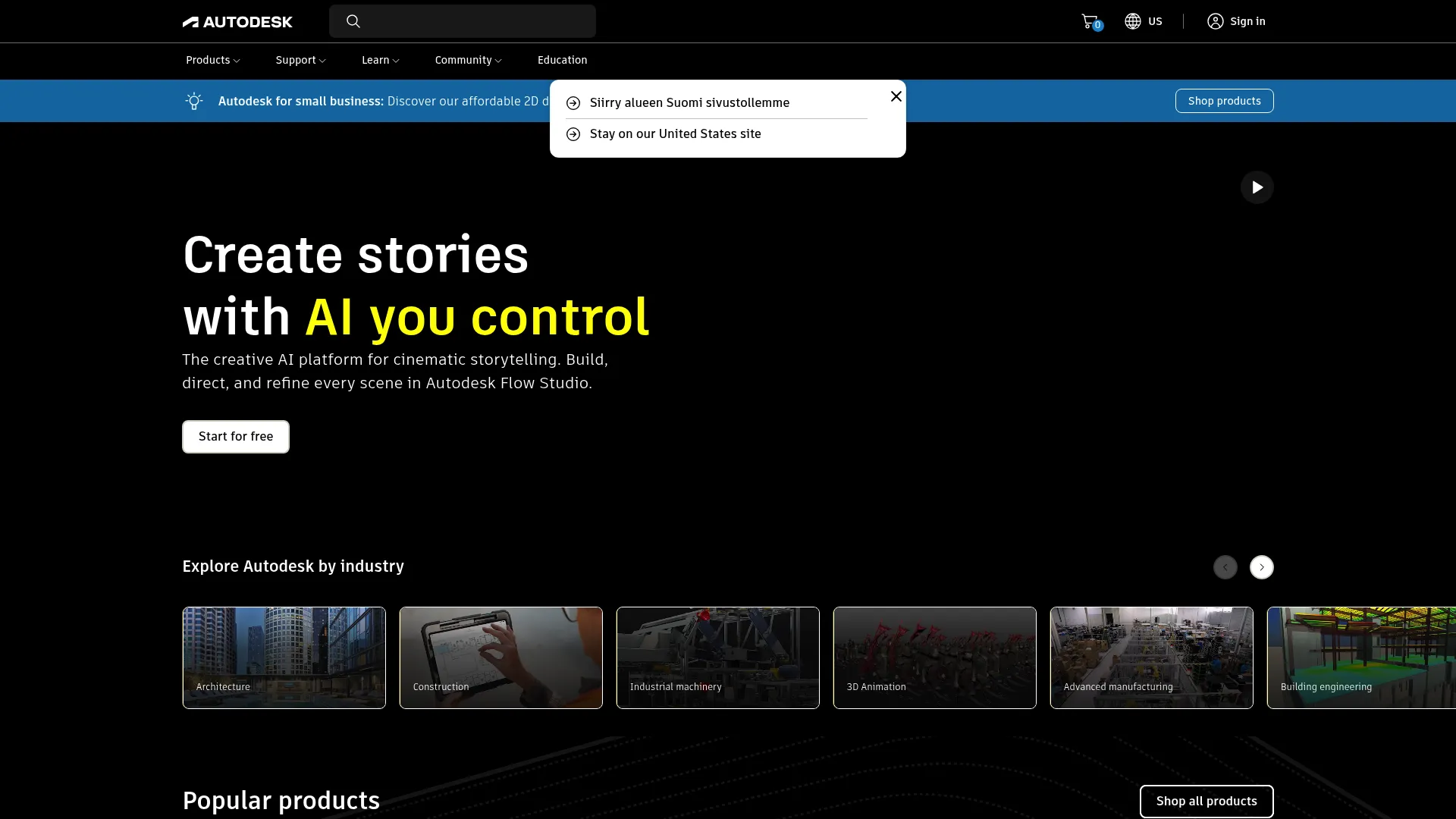Expand the Learn menu

pyautogui.click(x=380, y=60)
